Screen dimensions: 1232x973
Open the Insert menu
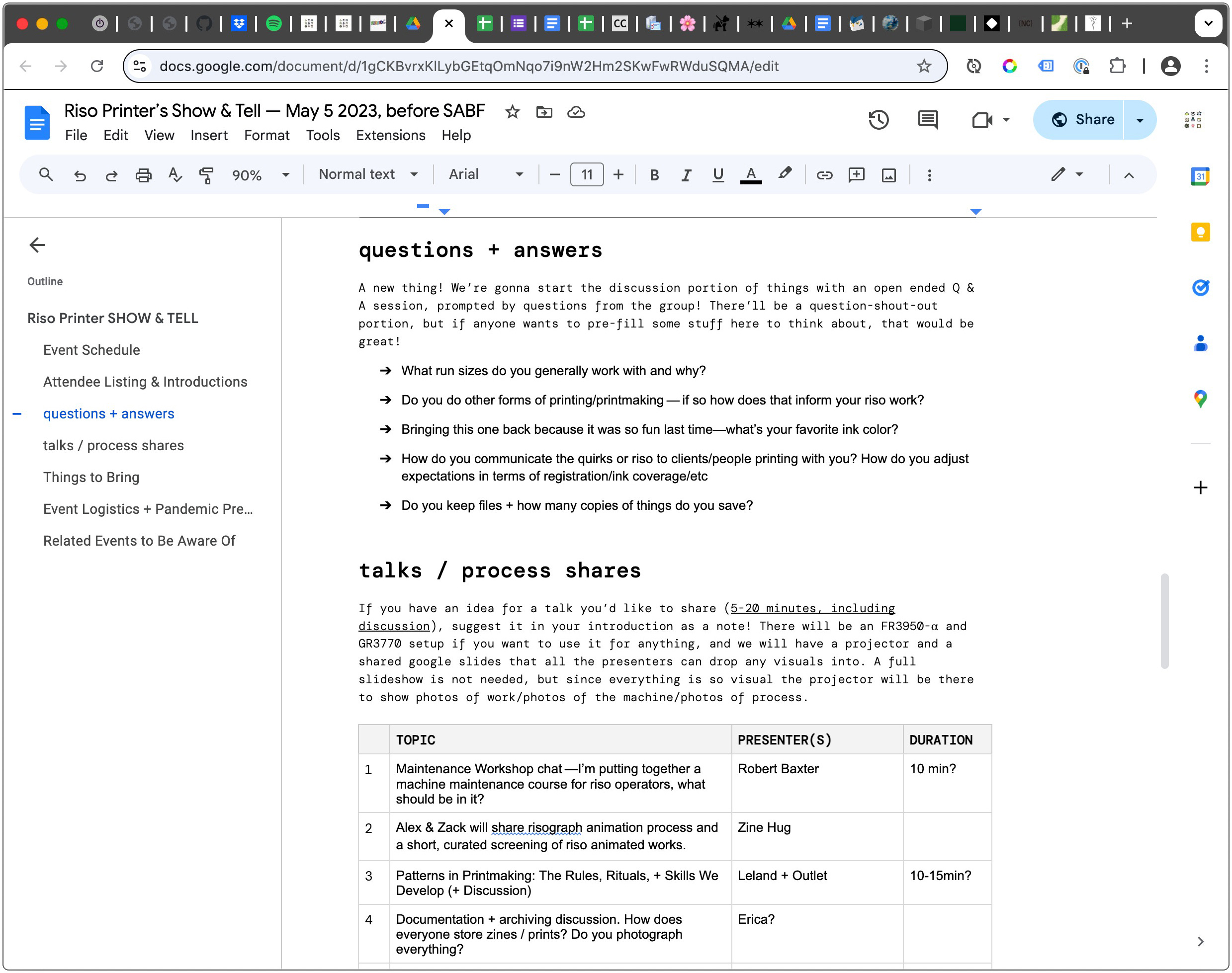coord(208,135)
